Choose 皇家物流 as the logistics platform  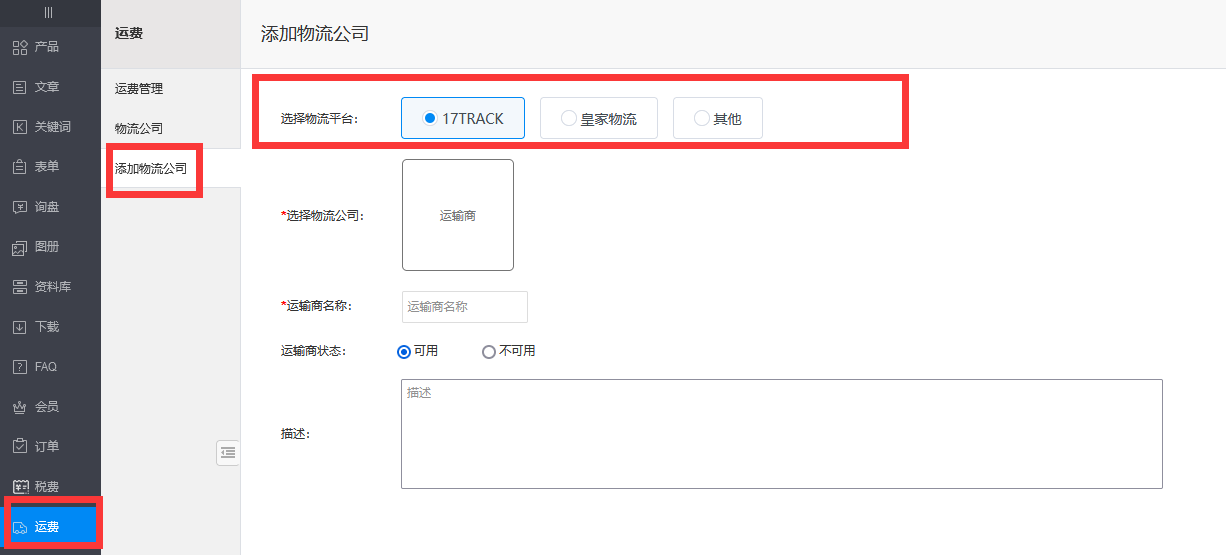pyautogui.click(x=598, y=118)
